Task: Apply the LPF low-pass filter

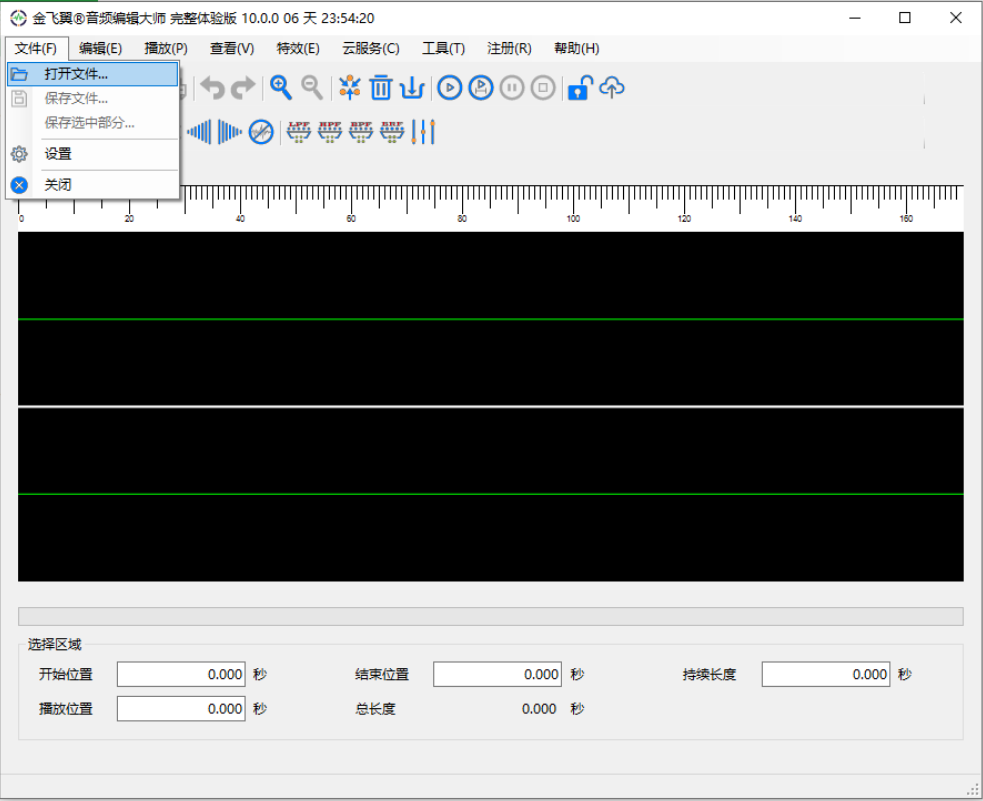Action: pyautogui.click(x=298, y=132)
